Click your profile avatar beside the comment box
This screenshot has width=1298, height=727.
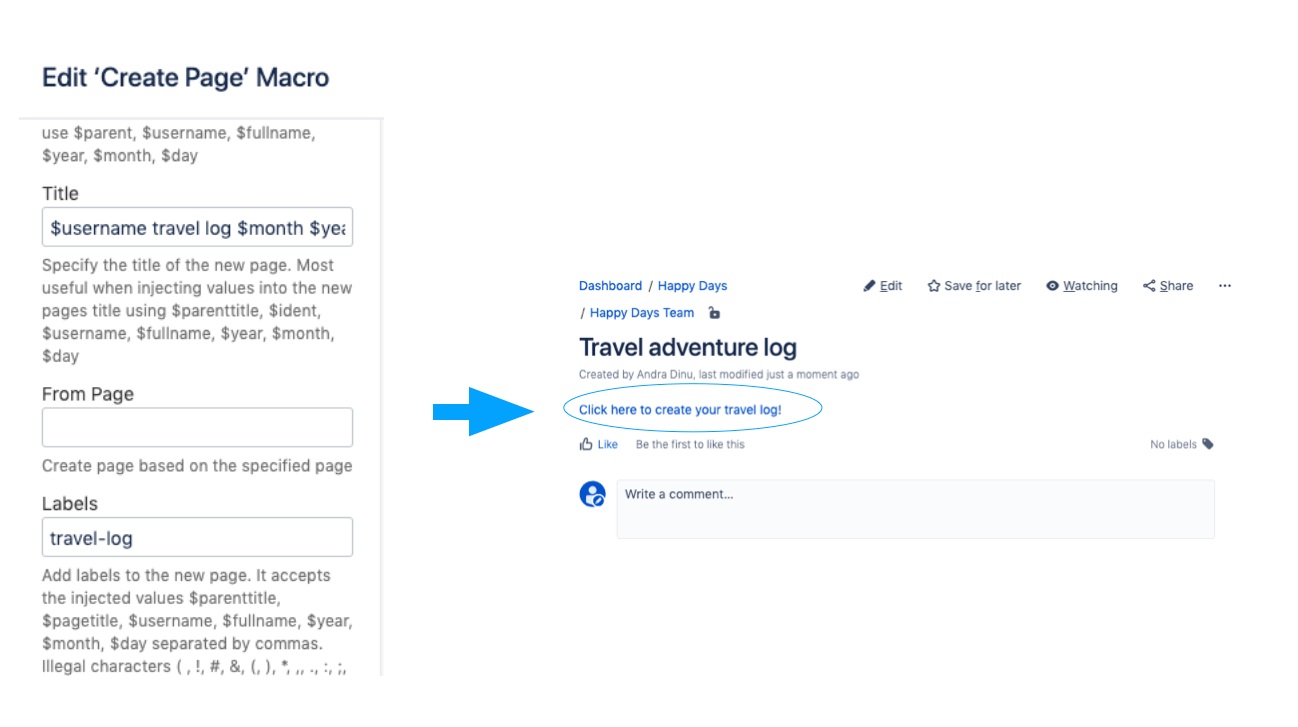(592, 493)
